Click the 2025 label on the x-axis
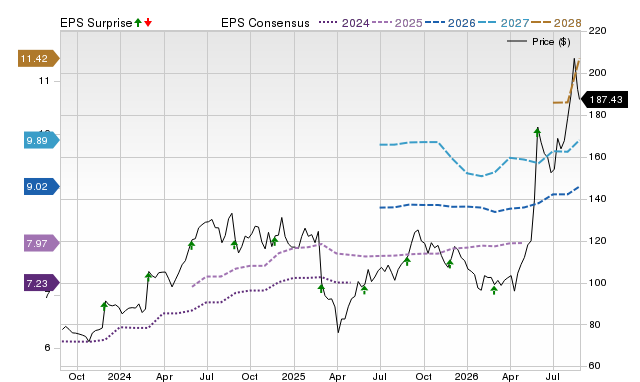 (x=293, y=376)
